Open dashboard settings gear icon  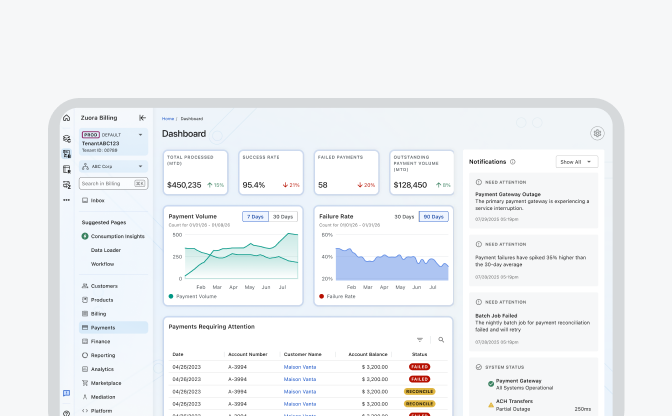597,133
